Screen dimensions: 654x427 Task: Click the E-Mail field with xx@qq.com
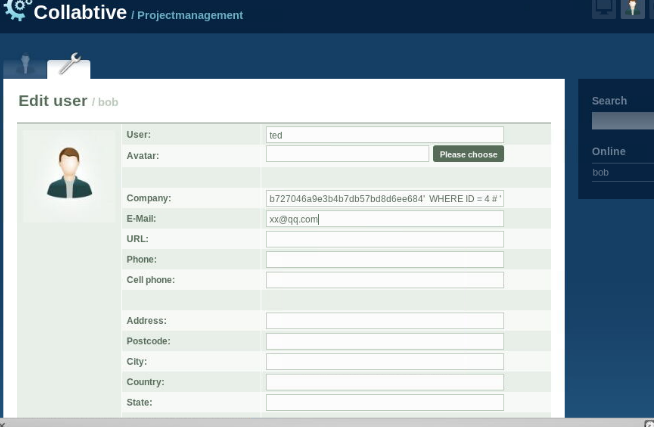pos(385,219)
